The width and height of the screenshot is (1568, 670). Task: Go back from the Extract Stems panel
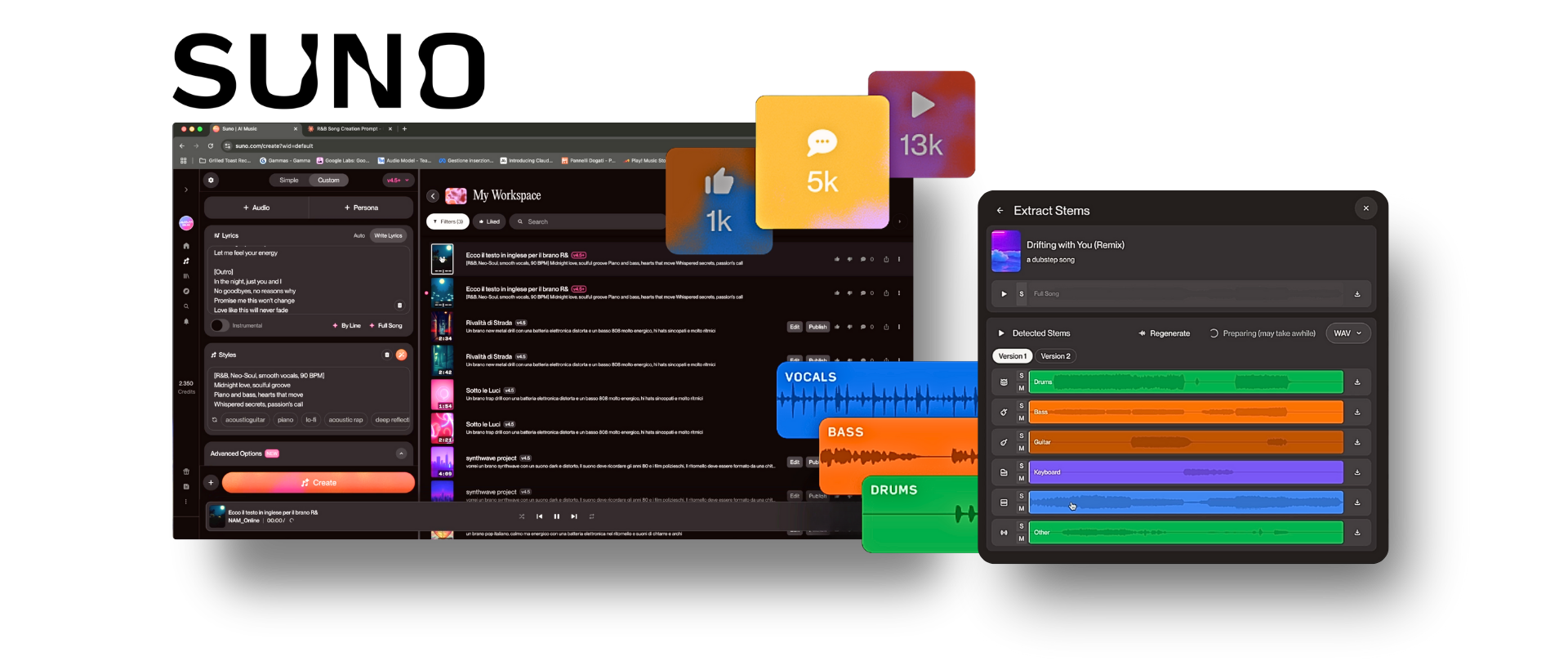[1000, 211]
